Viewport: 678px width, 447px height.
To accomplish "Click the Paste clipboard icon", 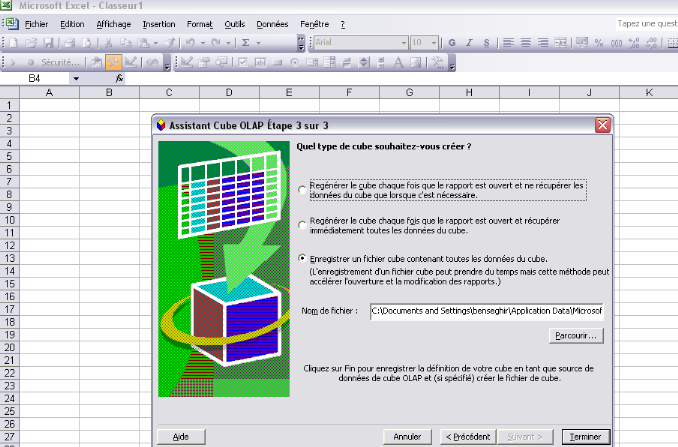I will (143, 43).
